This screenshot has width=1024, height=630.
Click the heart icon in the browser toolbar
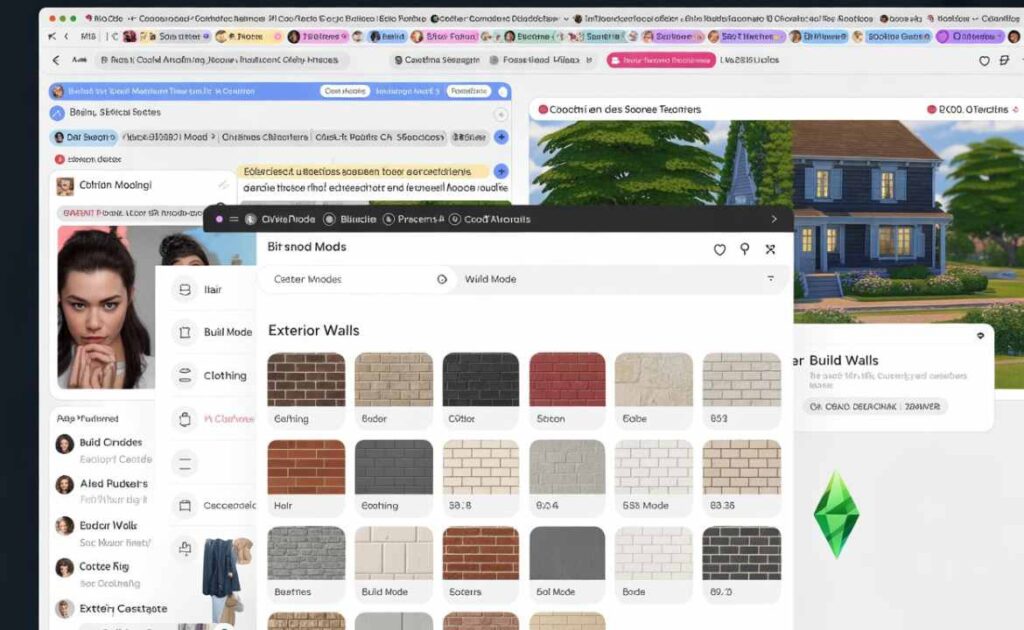coord(984,60)
